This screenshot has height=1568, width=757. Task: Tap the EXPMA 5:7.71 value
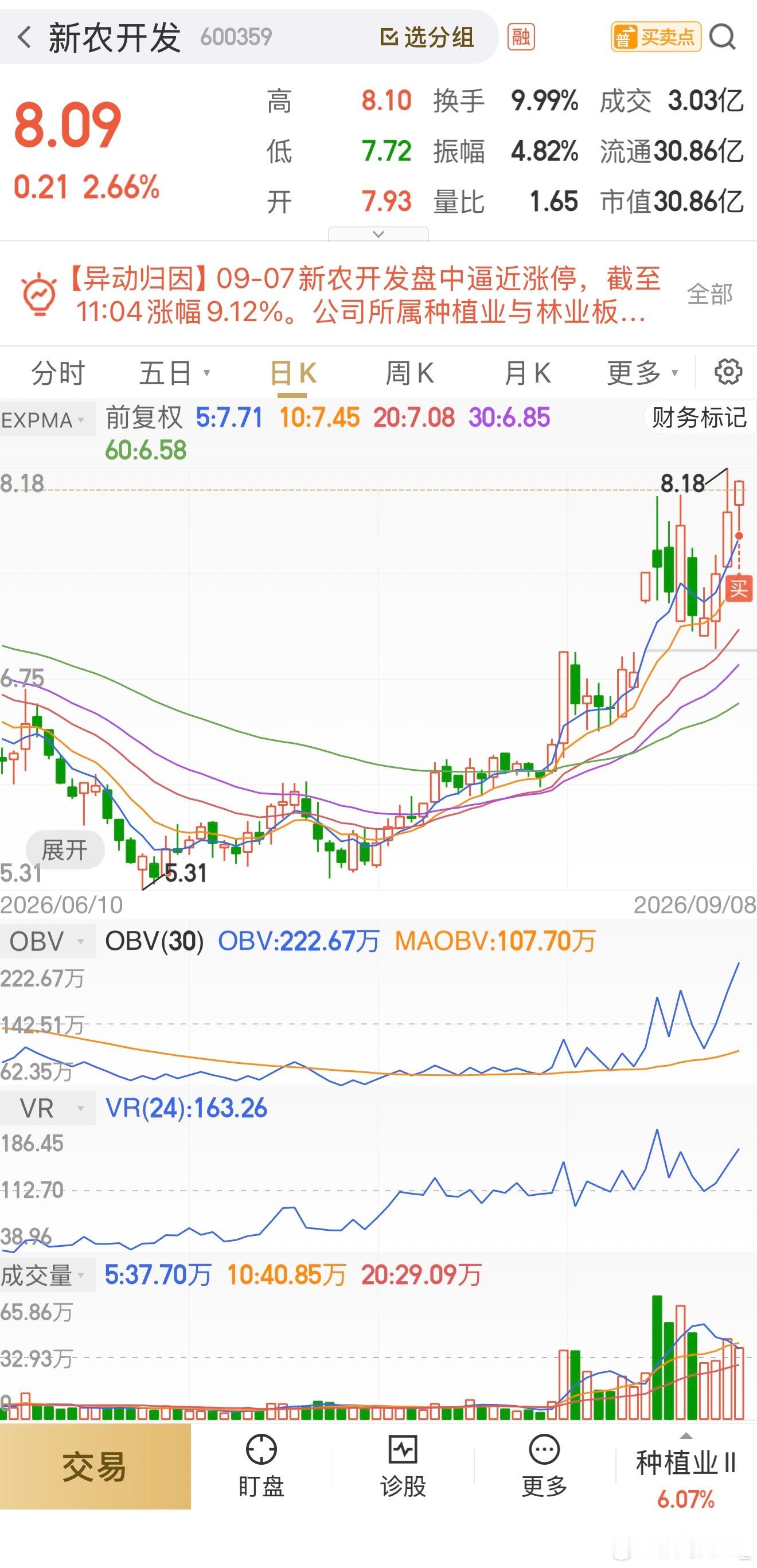pos(229,418)
